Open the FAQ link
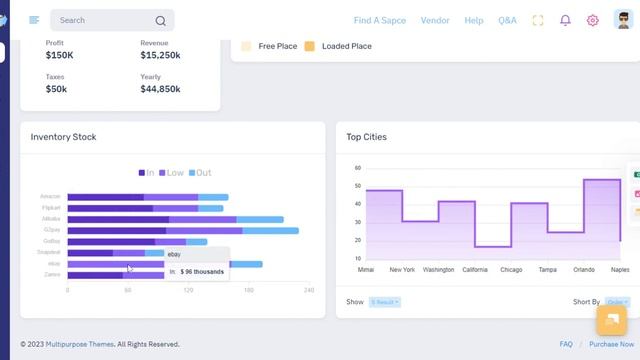The image size is (640, 360). (566, 344)
